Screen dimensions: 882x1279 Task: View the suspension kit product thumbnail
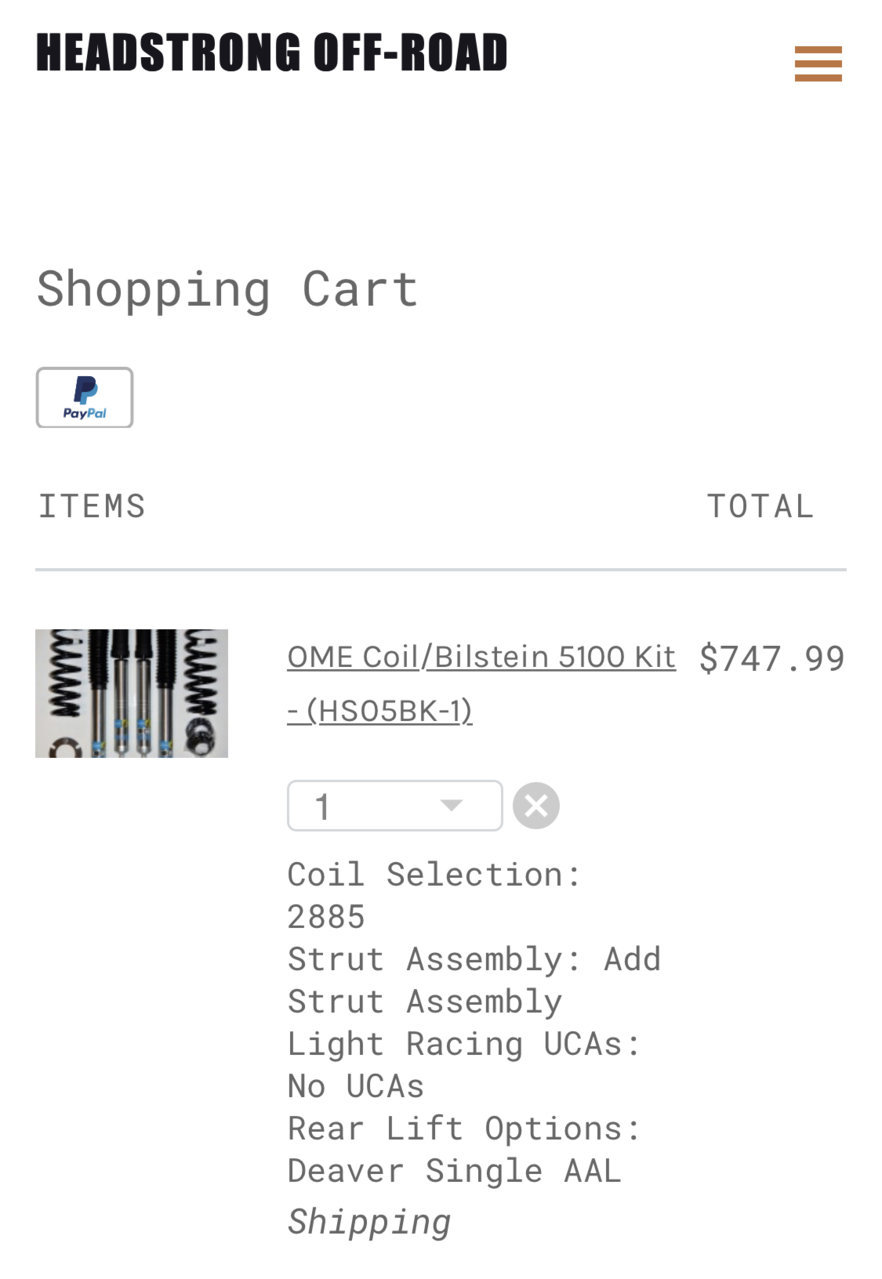(132, 693)
